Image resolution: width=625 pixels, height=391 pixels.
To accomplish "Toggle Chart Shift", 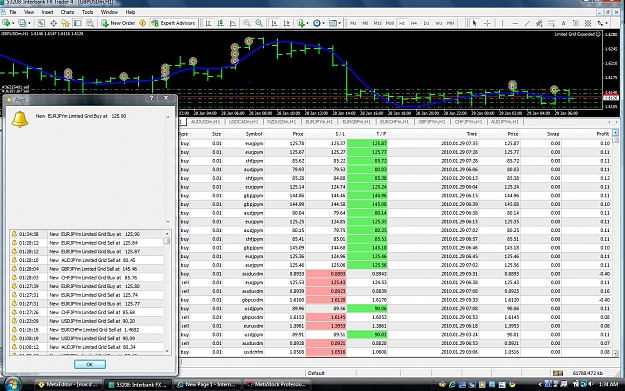I will point(287,23).
